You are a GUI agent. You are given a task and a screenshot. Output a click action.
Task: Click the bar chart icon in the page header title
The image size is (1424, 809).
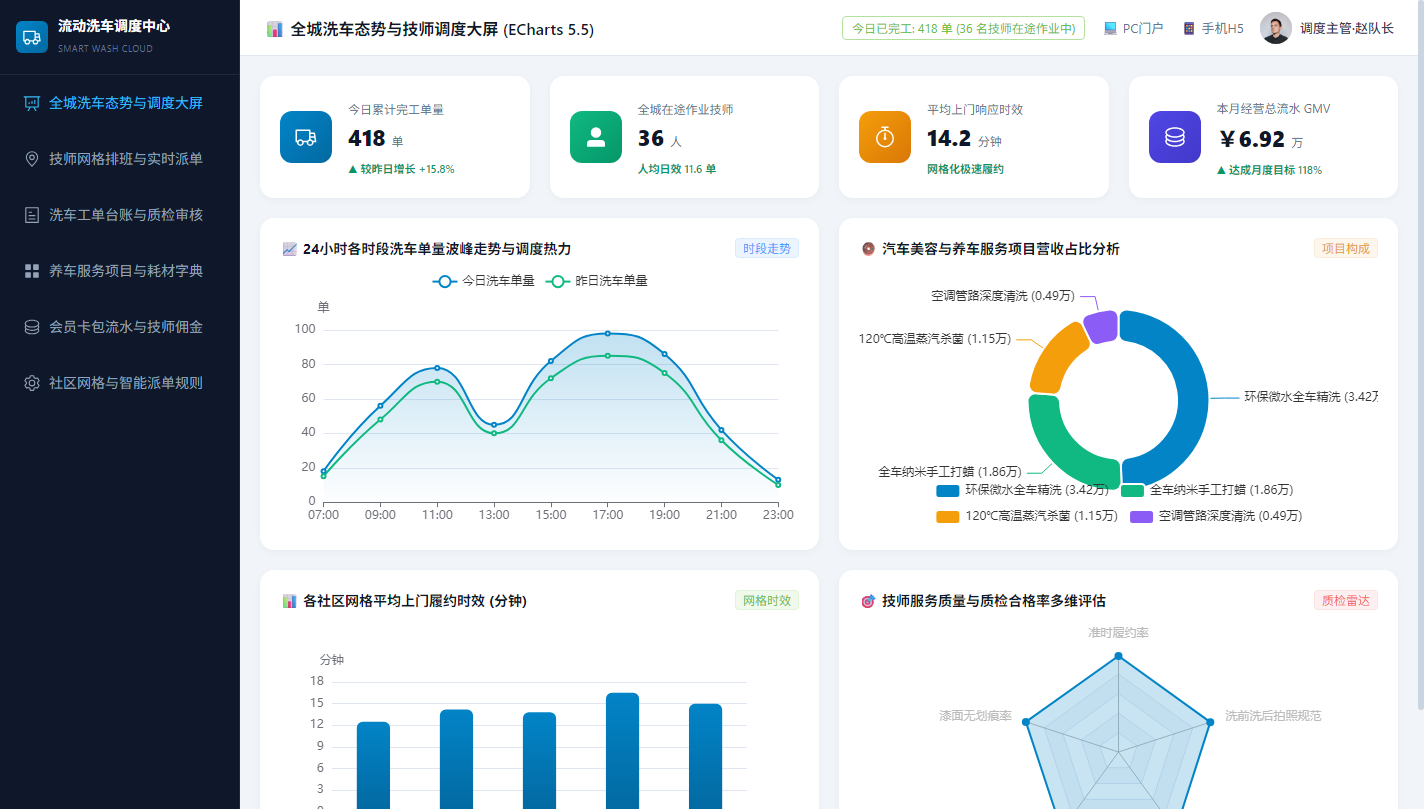[x=275, y=30]
